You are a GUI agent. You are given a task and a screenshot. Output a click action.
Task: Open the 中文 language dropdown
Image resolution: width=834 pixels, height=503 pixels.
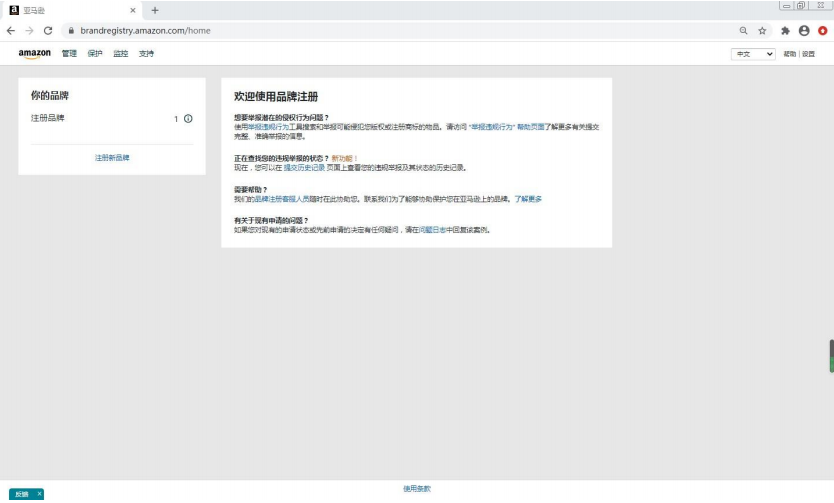click(x=753, y=54)
